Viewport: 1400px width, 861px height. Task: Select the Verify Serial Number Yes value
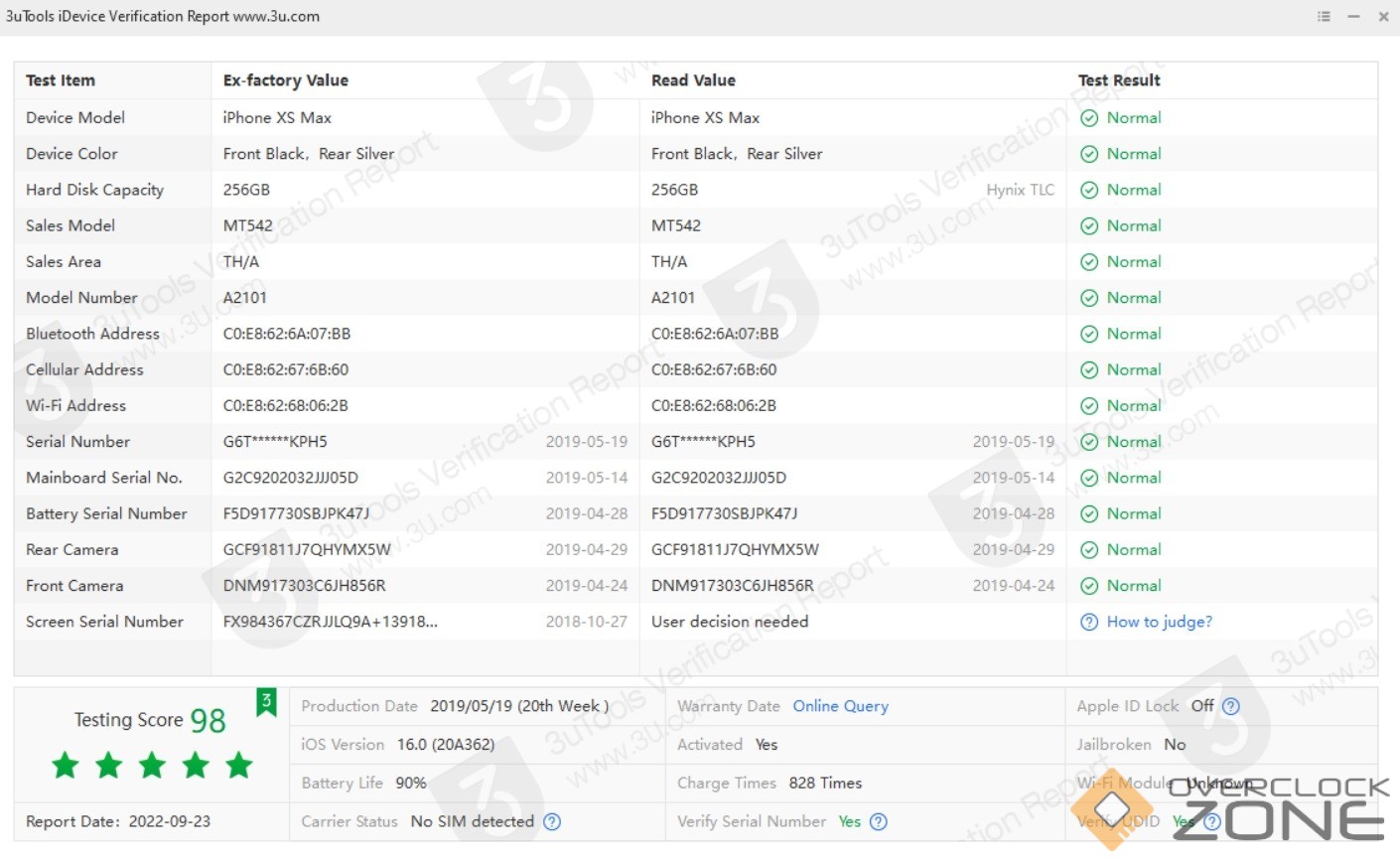[850, 821]
